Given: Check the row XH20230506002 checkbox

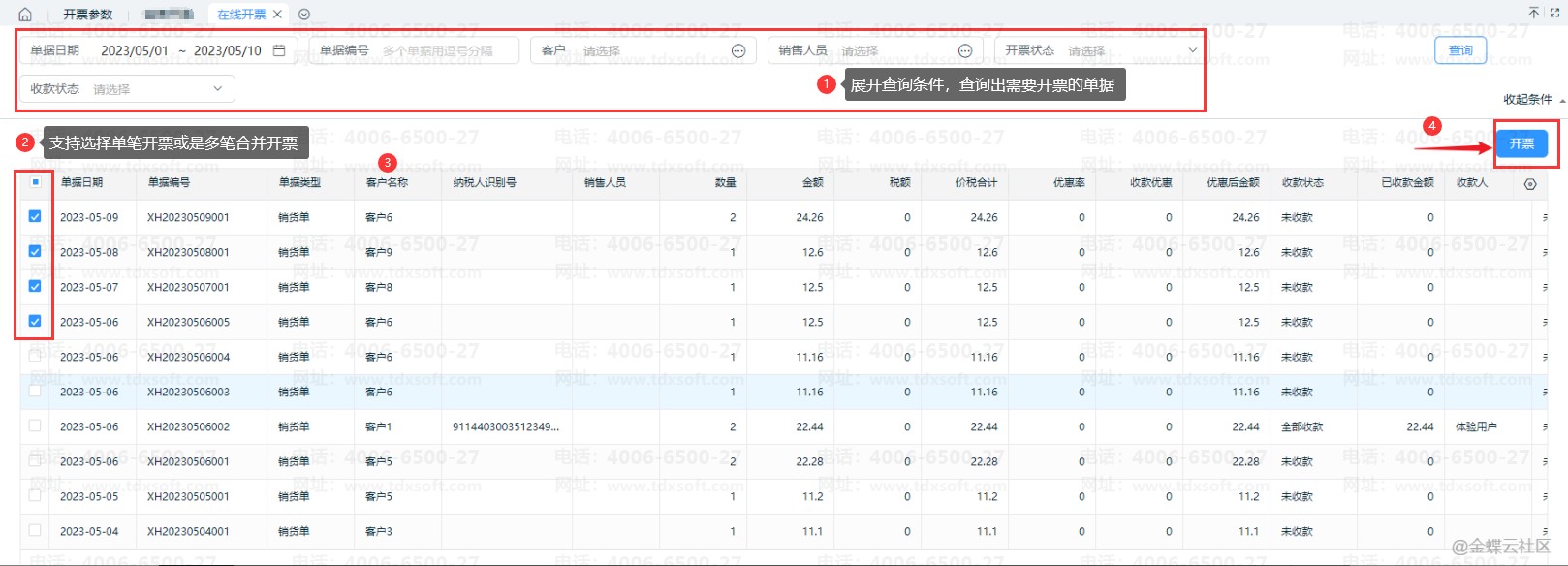Looking at the screenshot, I should [x=35, y=426].
